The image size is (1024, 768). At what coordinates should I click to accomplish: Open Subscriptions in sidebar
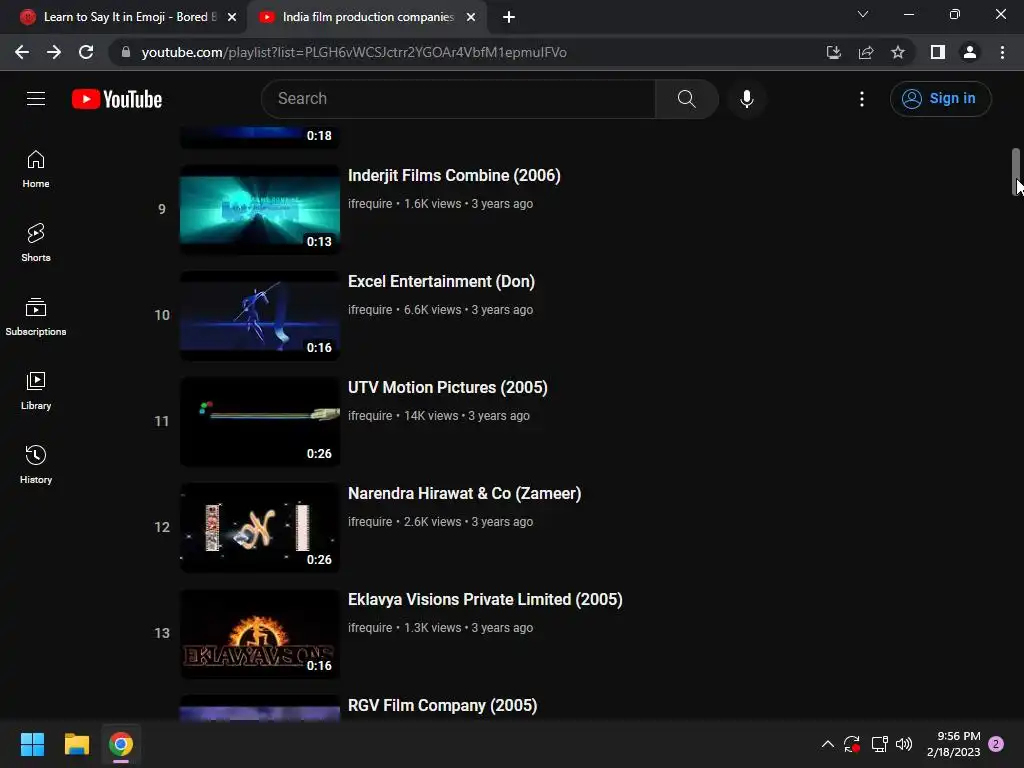pos(36,317)
